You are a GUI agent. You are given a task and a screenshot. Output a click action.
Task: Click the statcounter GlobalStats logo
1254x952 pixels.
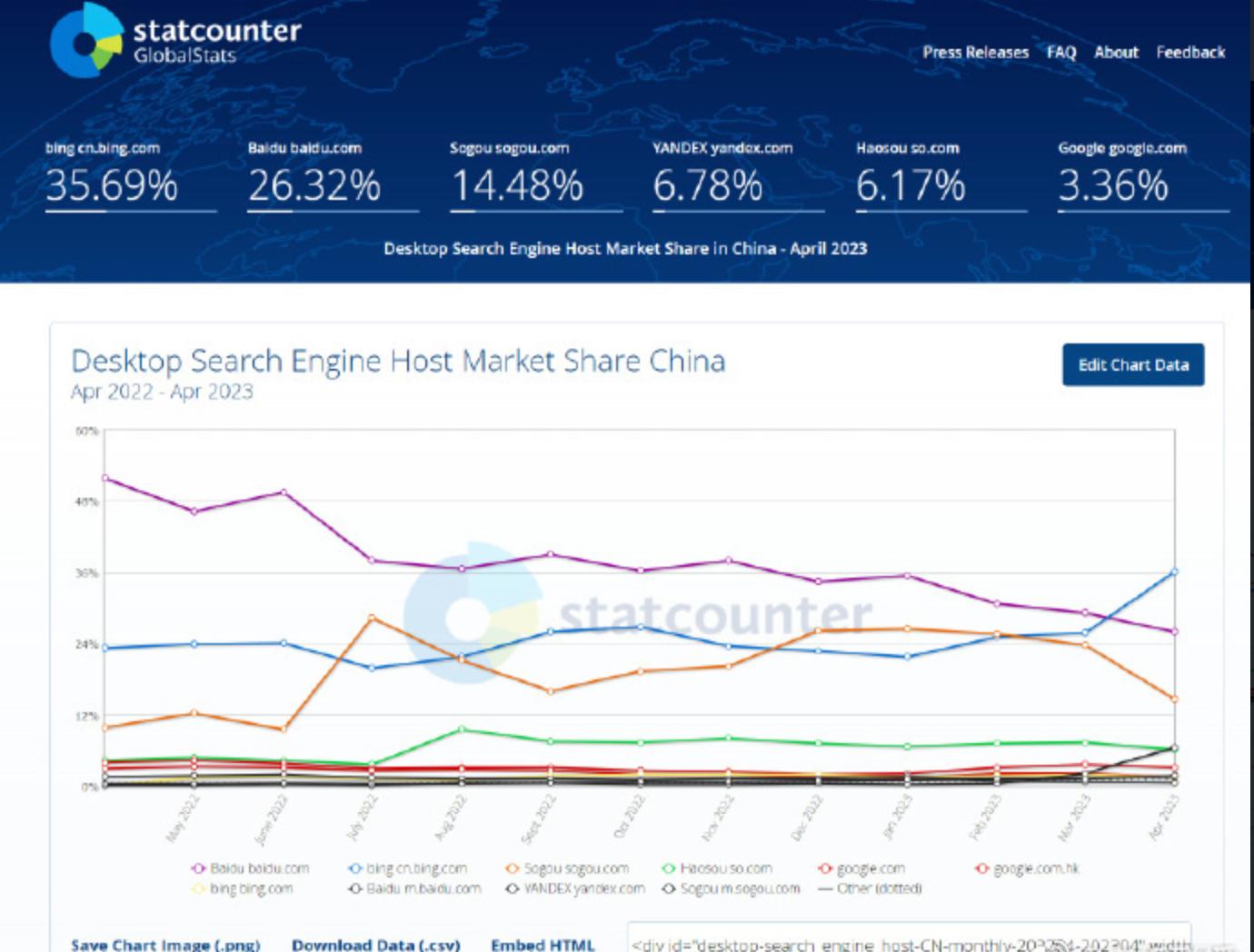(x=175, y=40)
